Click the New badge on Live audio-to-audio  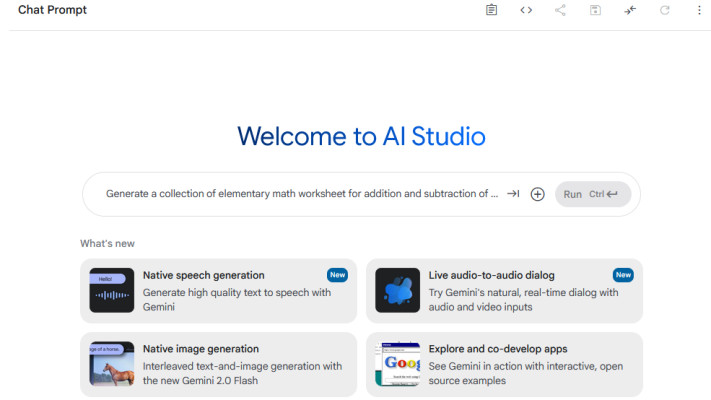623,275
